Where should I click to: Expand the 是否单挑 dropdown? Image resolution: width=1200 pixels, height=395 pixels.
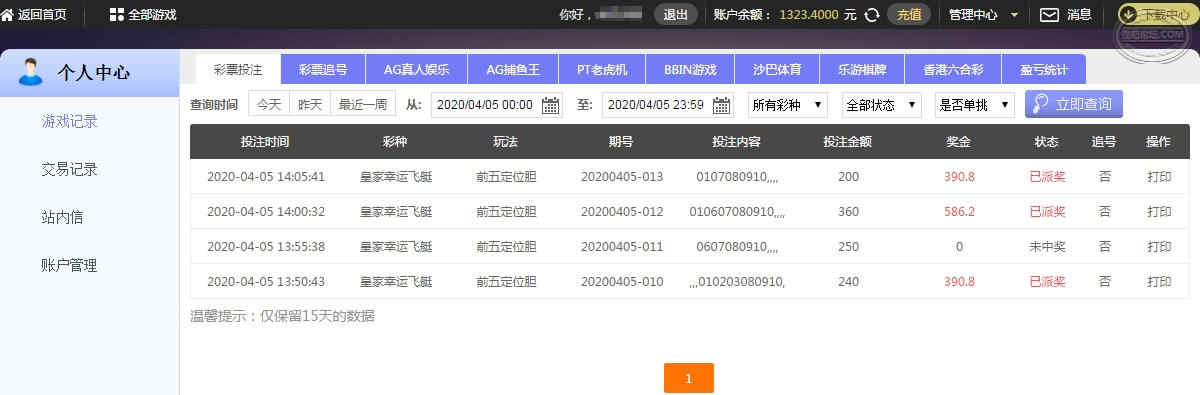pyautogui.click(x=975, y=105)
